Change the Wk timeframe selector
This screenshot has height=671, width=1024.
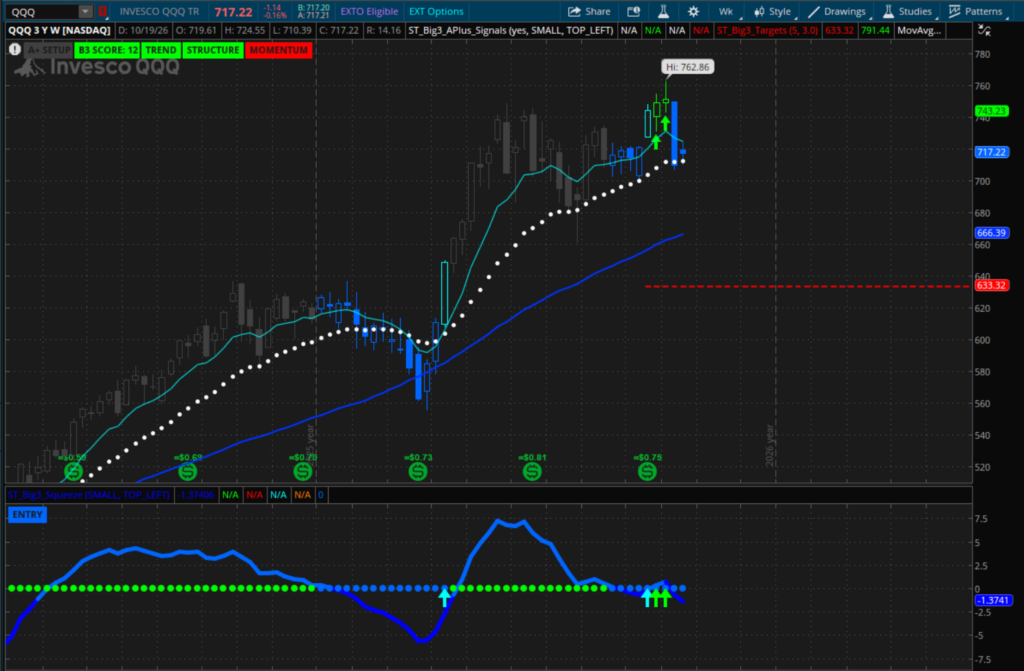[x=726, y=11]
